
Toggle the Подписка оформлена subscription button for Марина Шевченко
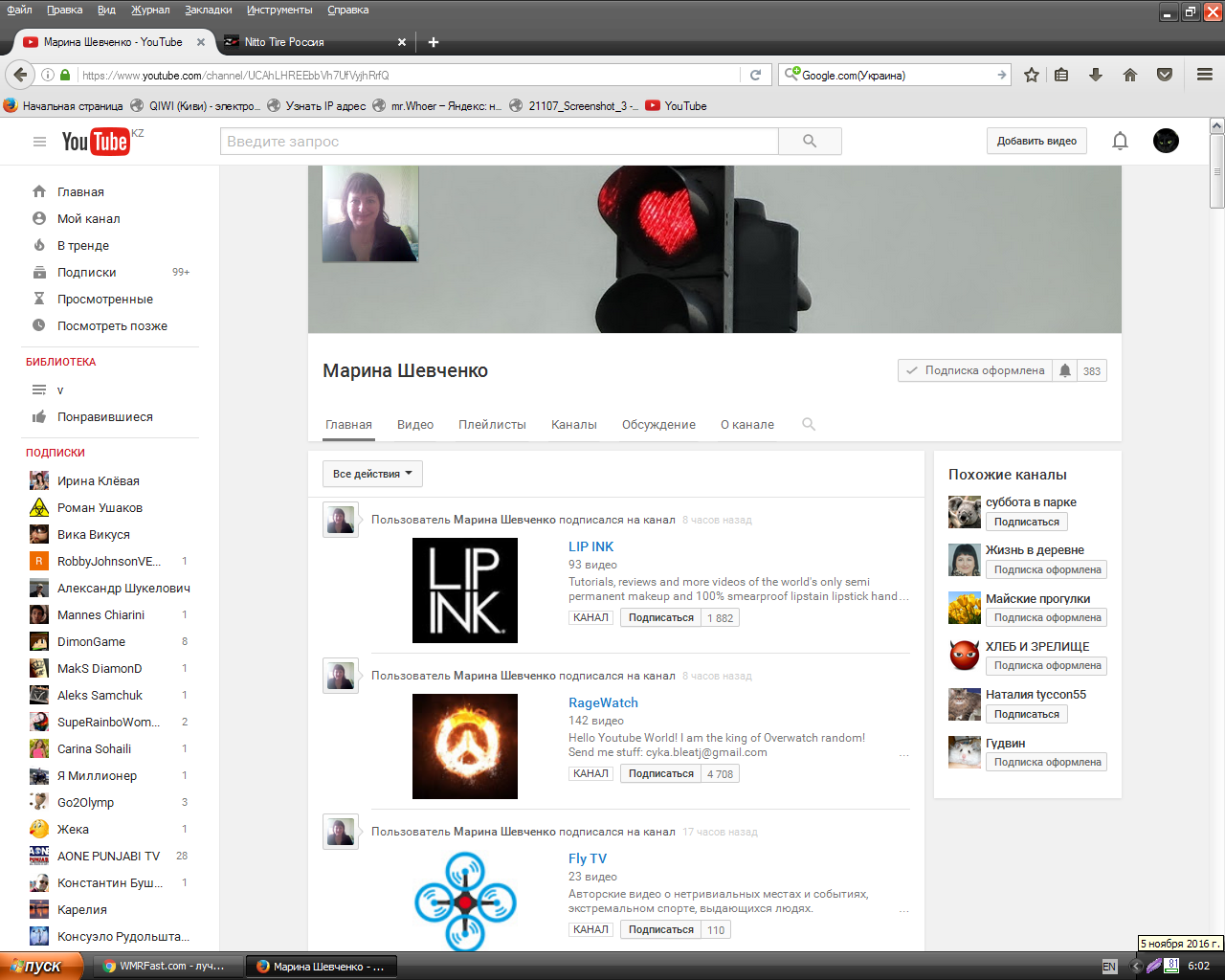pos(975,371)
